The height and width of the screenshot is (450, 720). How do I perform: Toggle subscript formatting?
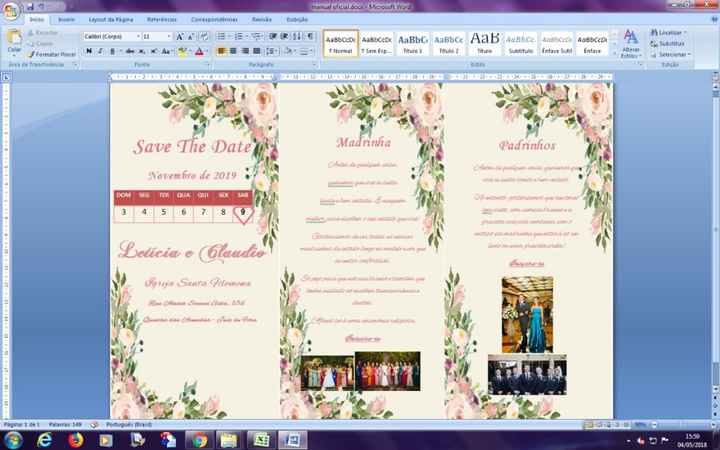tap(142, 51)
